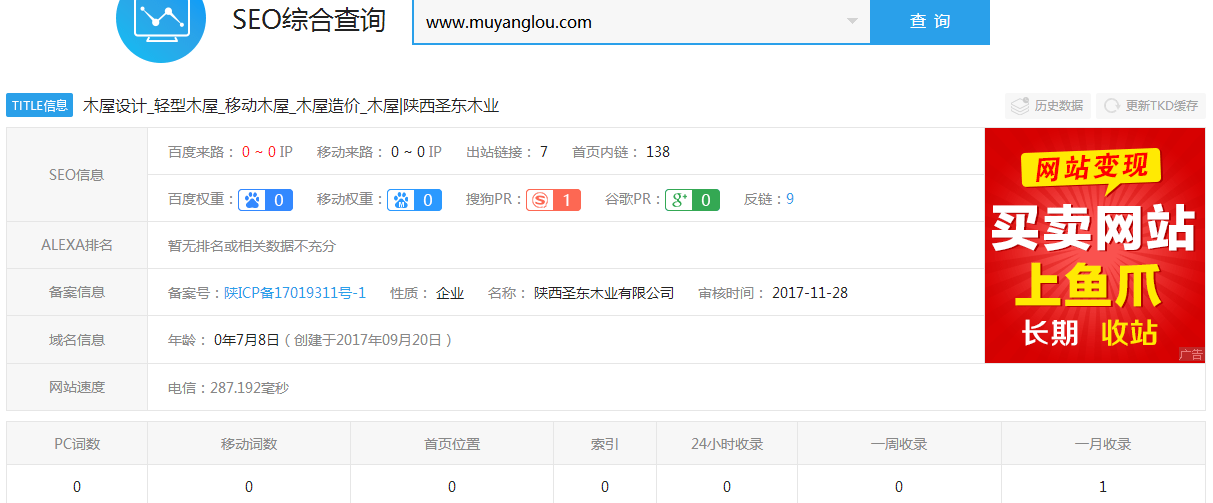Screen dimensions: 1213x503
Task: Click the Baidu paw weight badge
Action: (265, 200)
